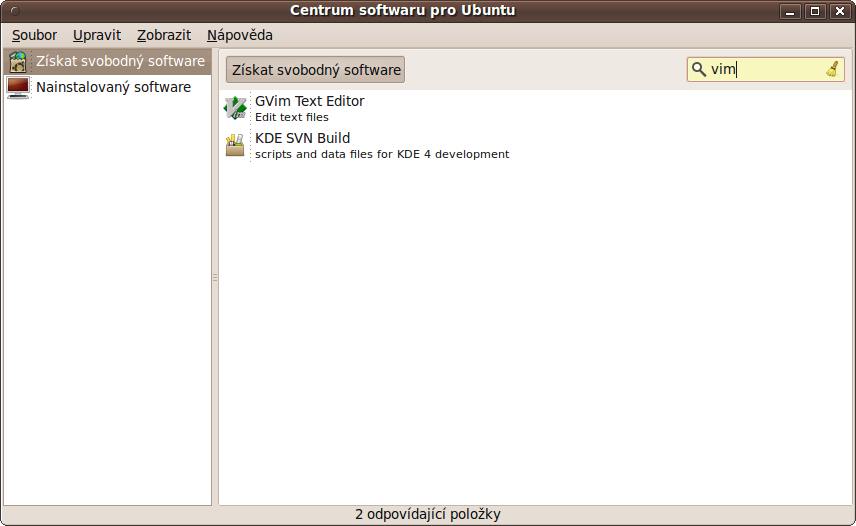
Task: Focus the search field containing "vim"
Action: point(765,70)
